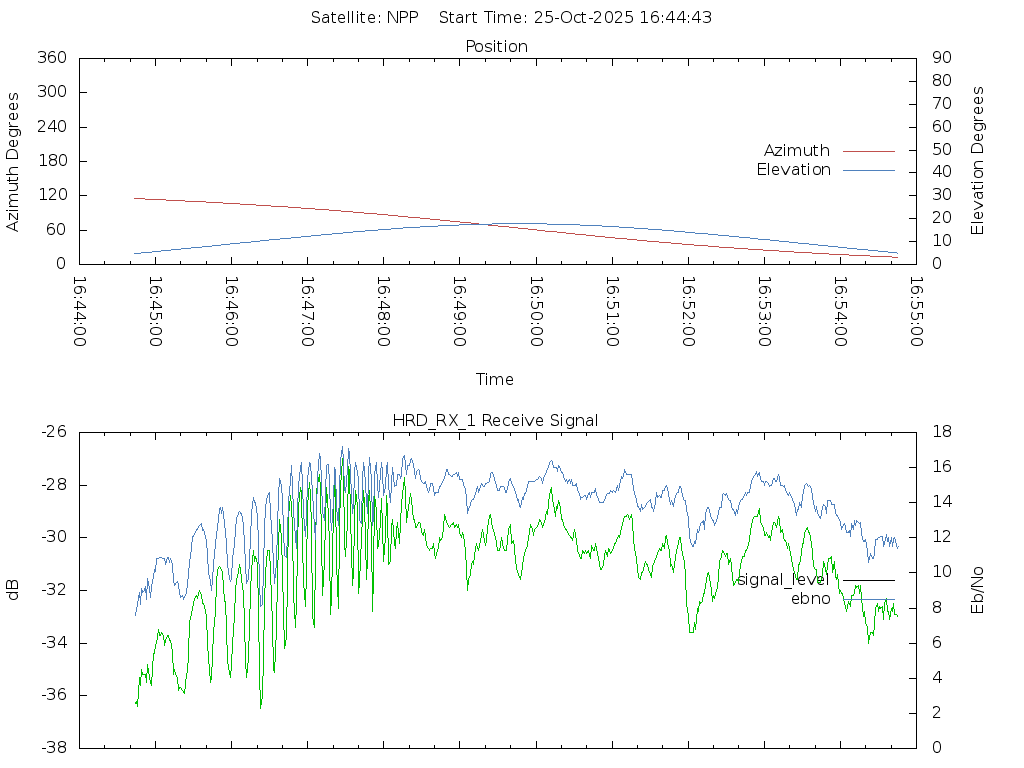Click the blue Elevation legend line sample
The image size is (1024, 768).
868,170
